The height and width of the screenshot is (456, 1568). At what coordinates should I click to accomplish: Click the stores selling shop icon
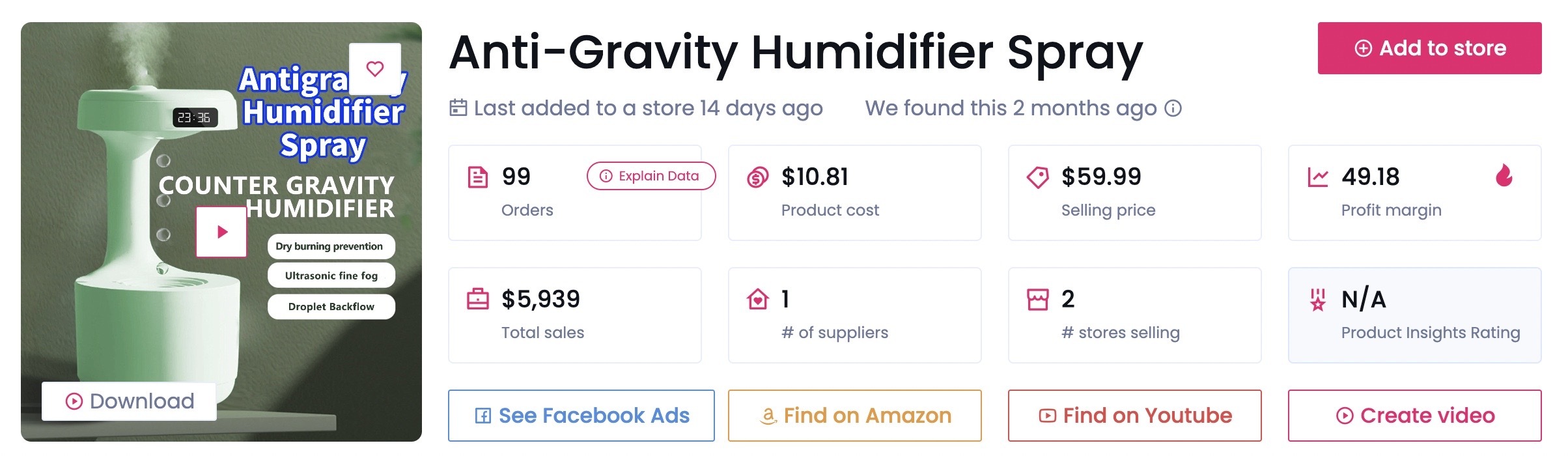point(1038,300)
